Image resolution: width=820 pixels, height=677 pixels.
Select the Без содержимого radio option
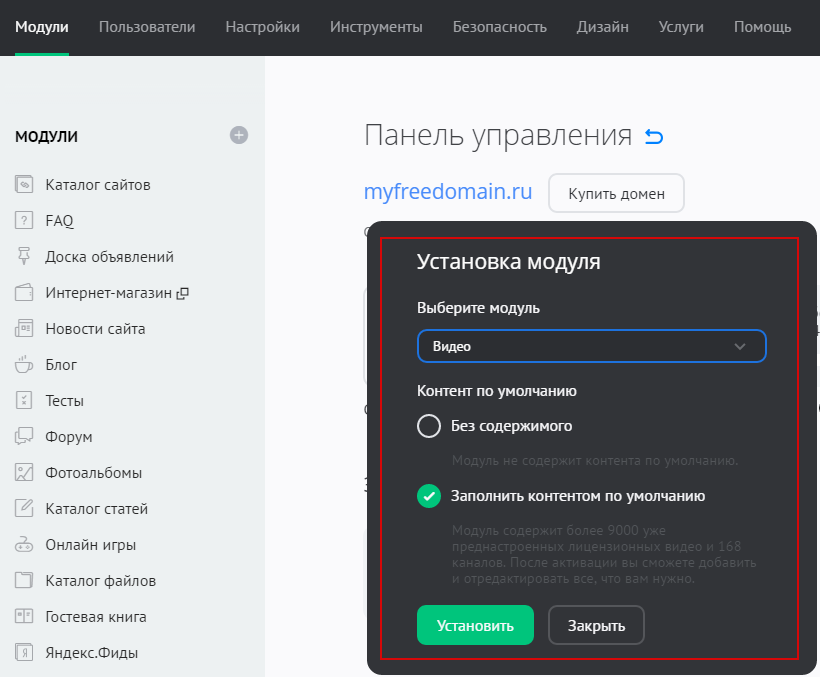[x=429, y=426]
